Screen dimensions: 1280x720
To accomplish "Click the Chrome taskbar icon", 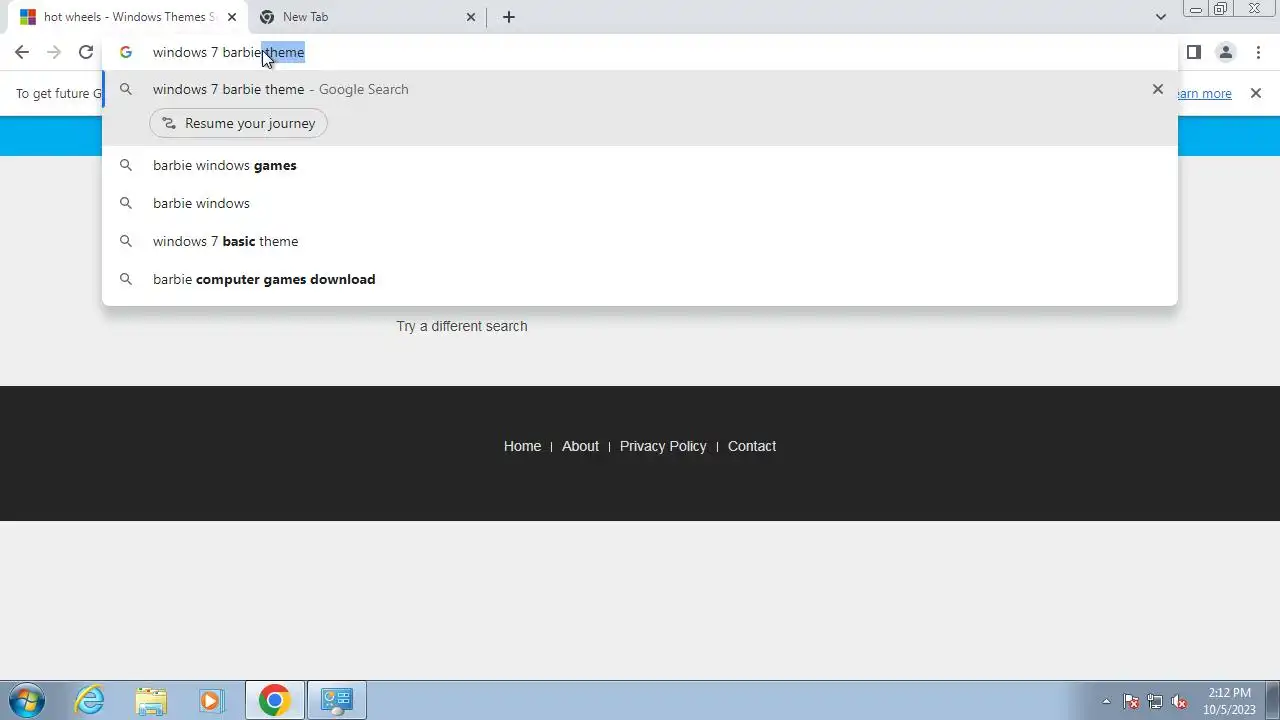I will click(x=275, y=700).
